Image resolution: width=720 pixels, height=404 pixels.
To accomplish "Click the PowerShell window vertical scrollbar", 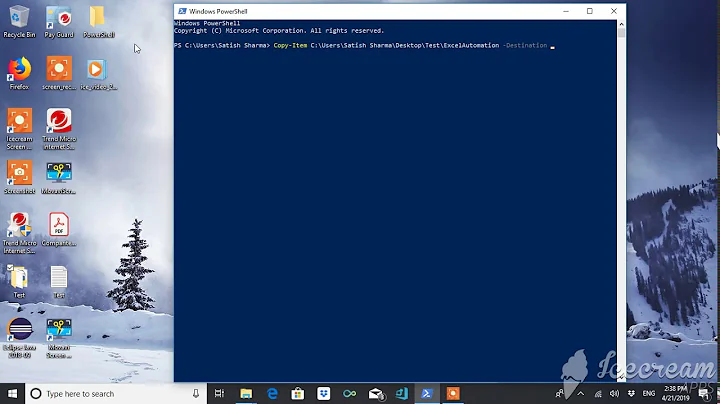I will click(621, 200).
